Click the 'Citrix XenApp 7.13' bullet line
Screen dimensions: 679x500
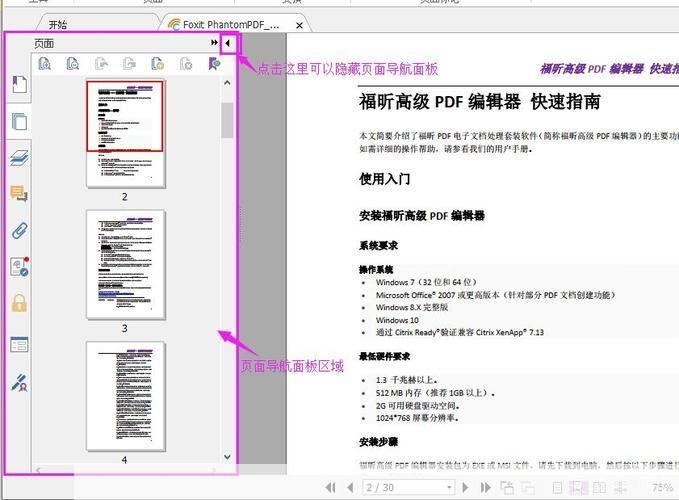(459, 332)
